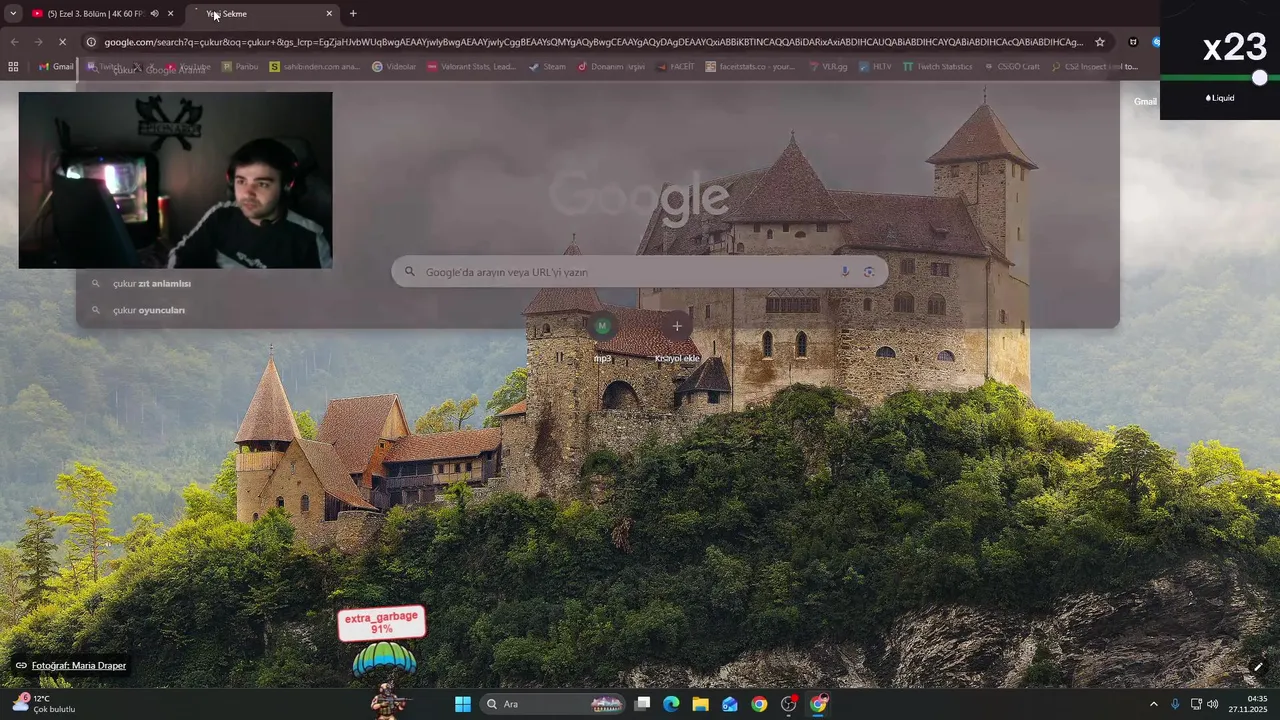Open the HLTV bookmark
Screen dimensions: 1280x720
point(875,67)
